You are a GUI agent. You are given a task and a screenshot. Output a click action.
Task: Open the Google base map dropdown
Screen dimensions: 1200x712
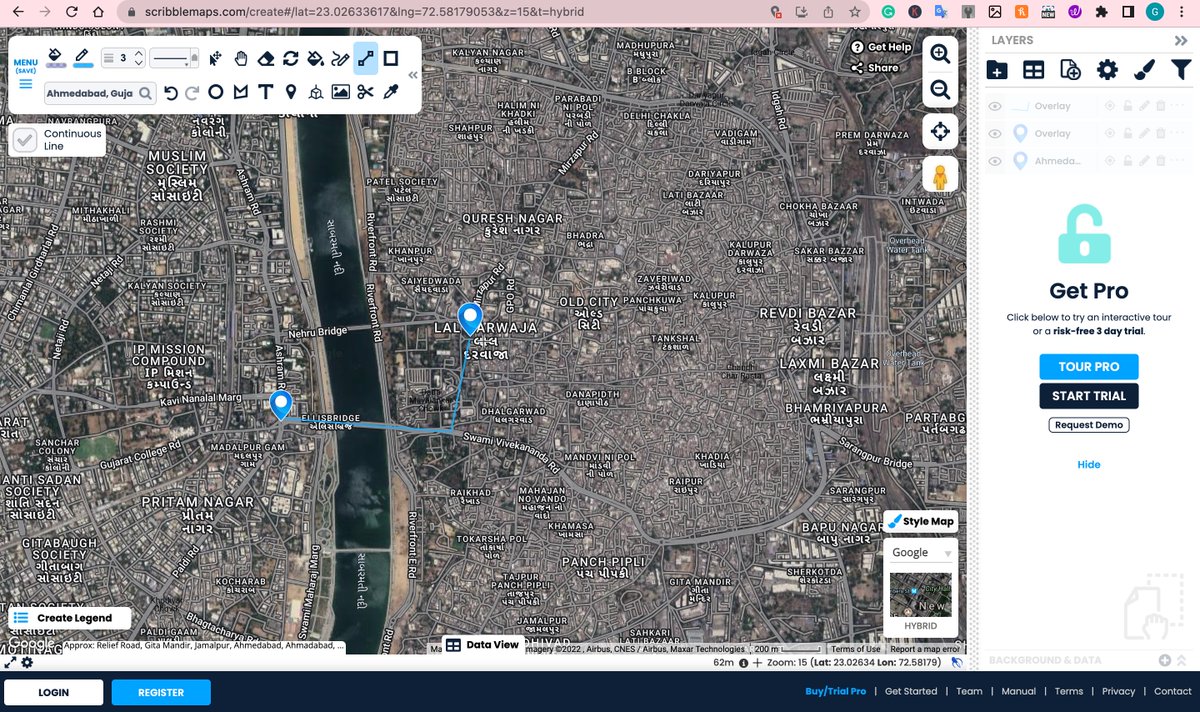[x=921, y=552]
